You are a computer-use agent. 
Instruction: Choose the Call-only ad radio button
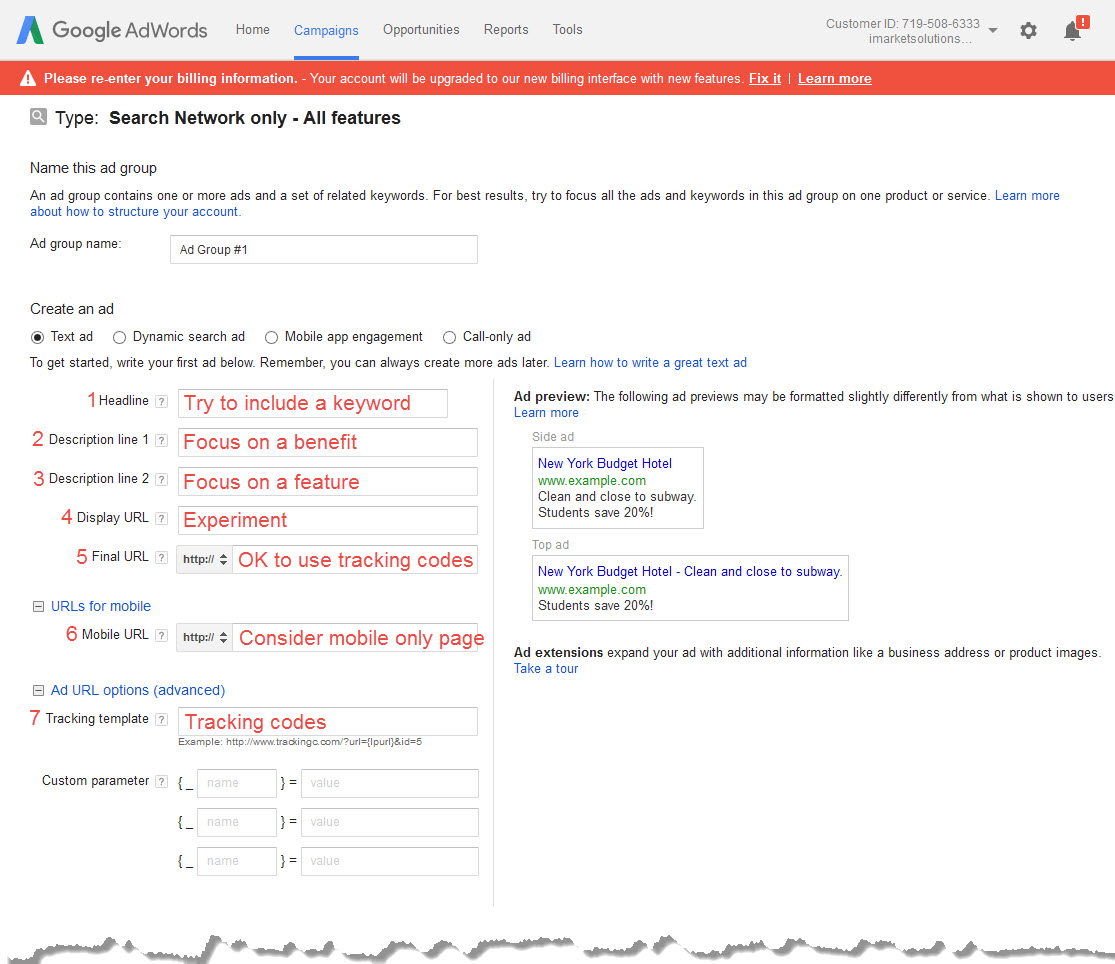click(x=450, y=337)
